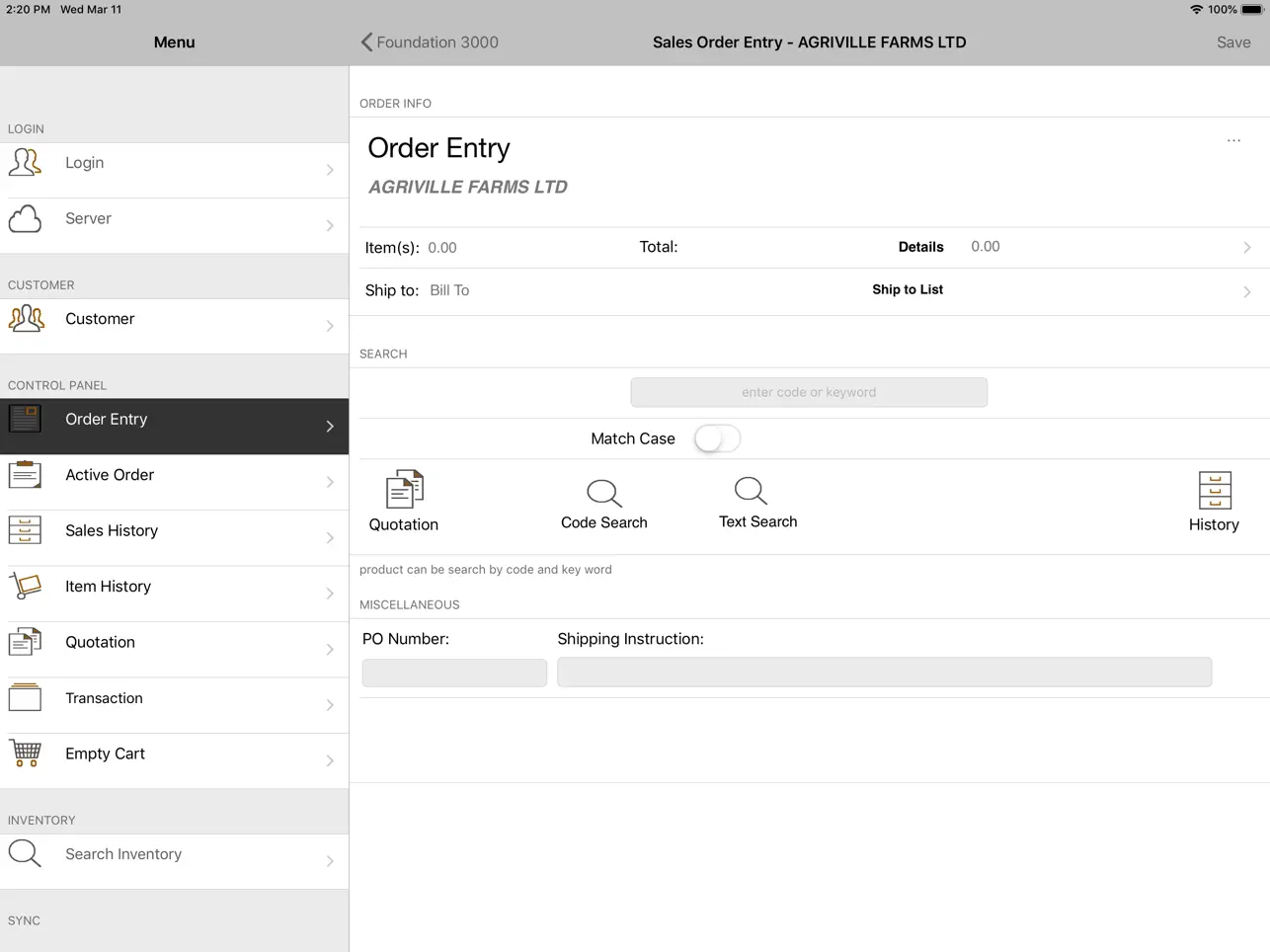The height and width of the screenshot is (952, 1270).
Task: Click the PO Number input field
Action: click(454, 673)
